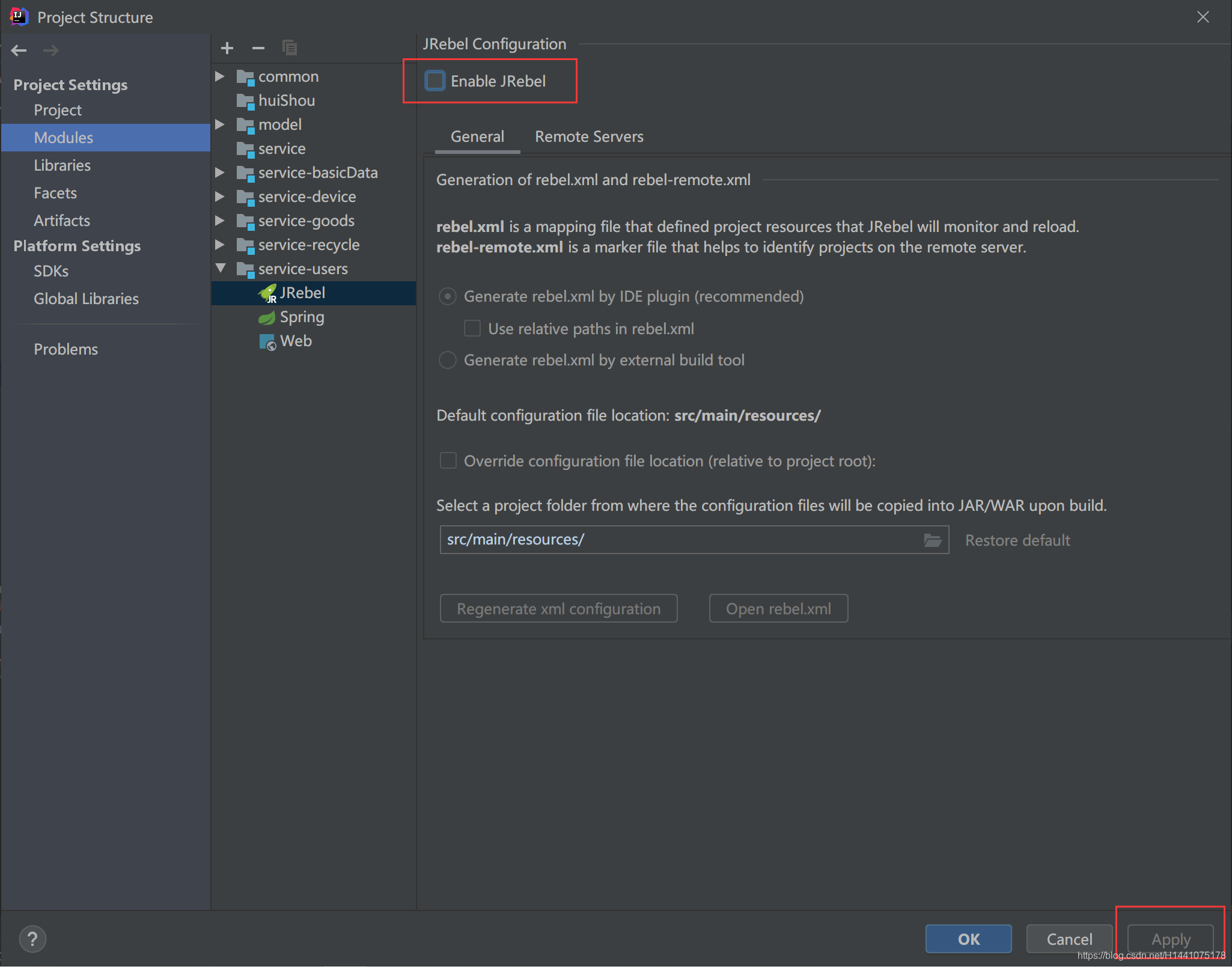Click the copy module icon
The image size is (1232, 967).
[290, 47]
